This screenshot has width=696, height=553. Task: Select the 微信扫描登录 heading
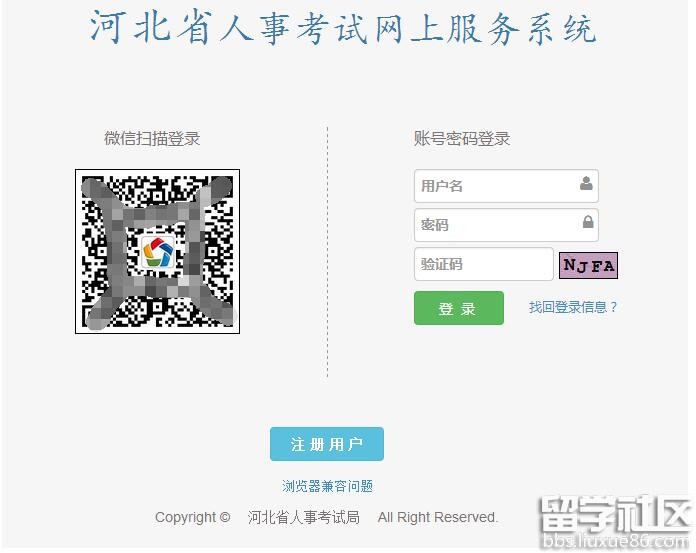[x=152, y=138]
